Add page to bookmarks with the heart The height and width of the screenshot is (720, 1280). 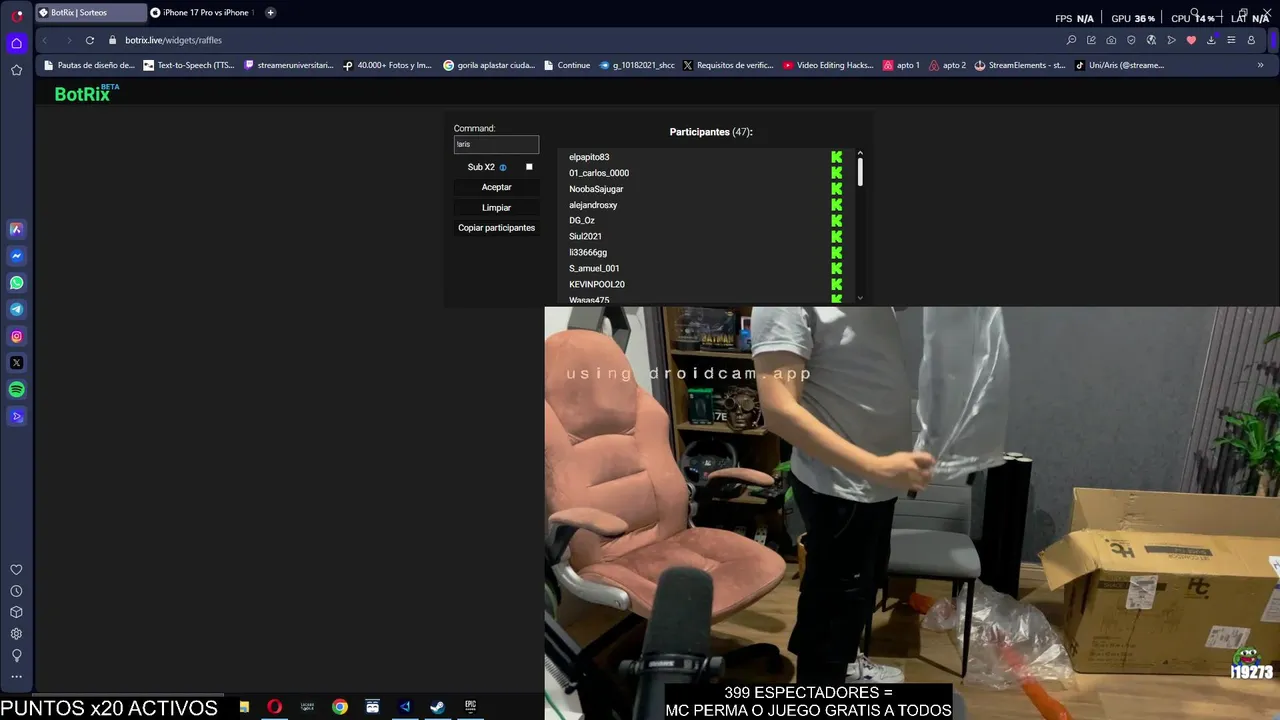(1191, 40)
